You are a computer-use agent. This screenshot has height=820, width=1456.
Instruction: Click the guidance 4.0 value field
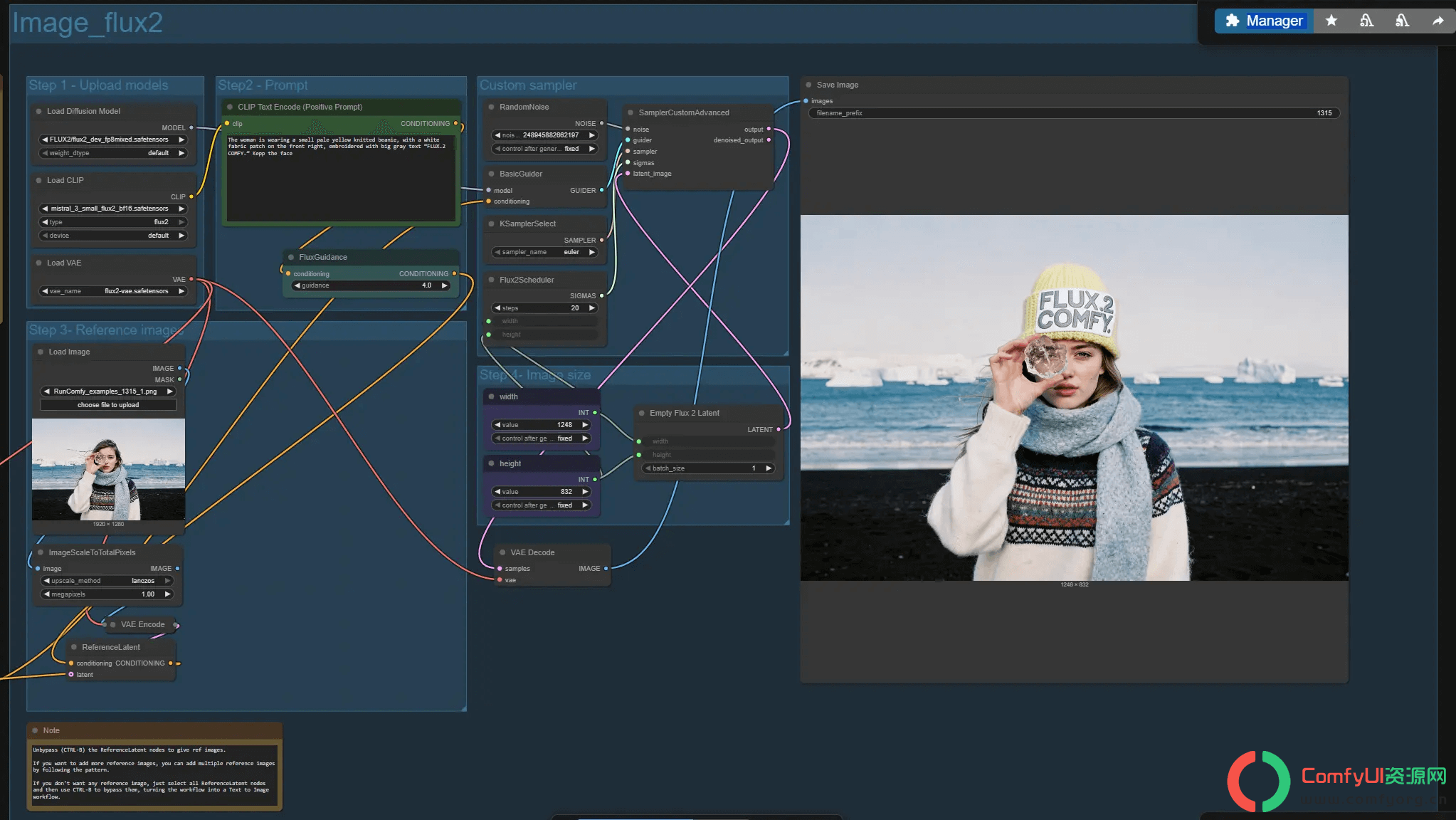tap(371, 285)
